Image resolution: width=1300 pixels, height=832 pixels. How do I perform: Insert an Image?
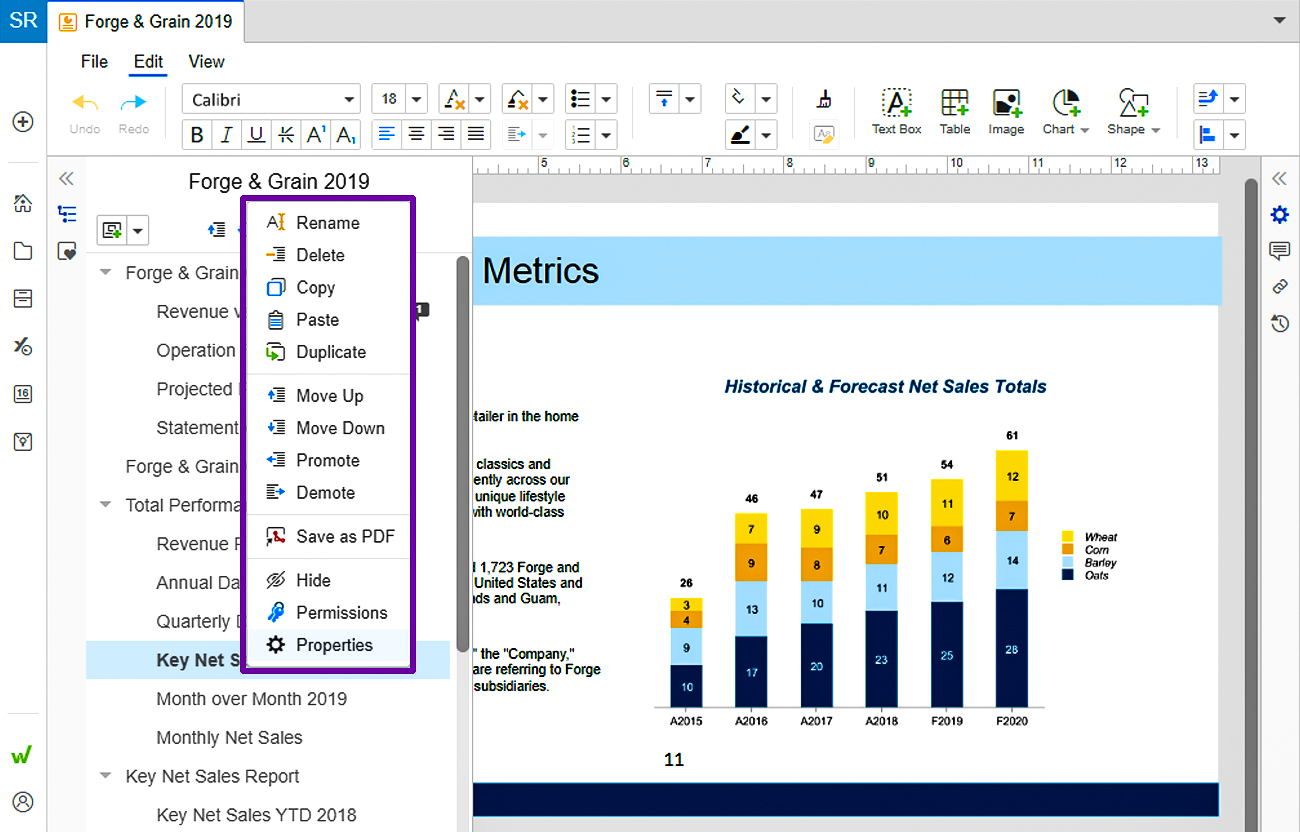(x=1006, y=111)
